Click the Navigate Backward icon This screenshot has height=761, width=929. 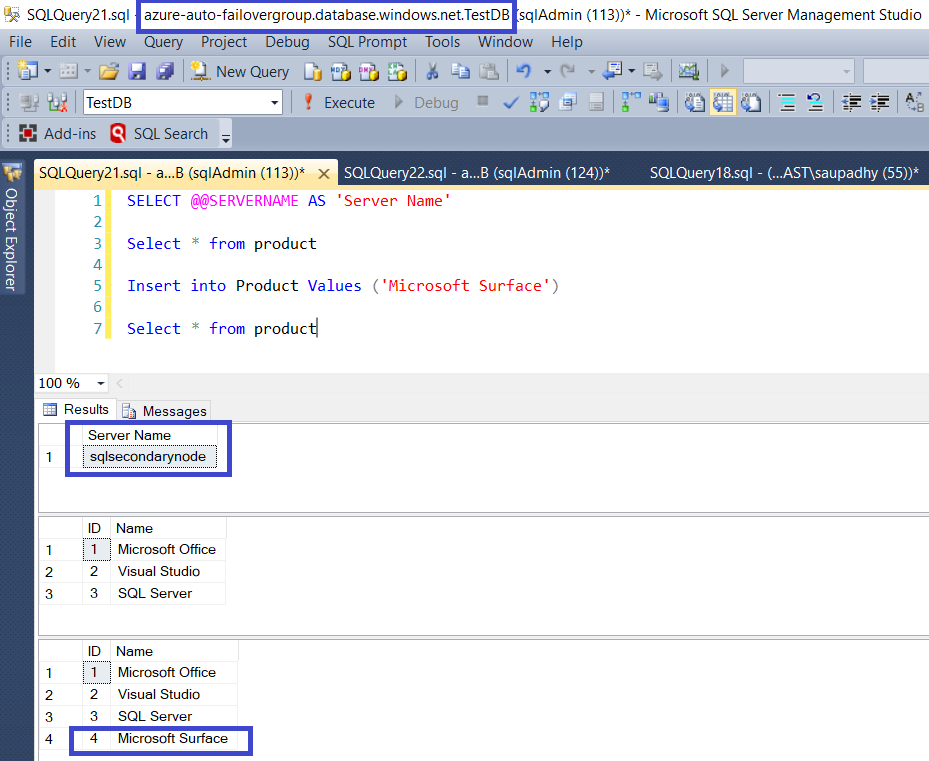[612, 71]
